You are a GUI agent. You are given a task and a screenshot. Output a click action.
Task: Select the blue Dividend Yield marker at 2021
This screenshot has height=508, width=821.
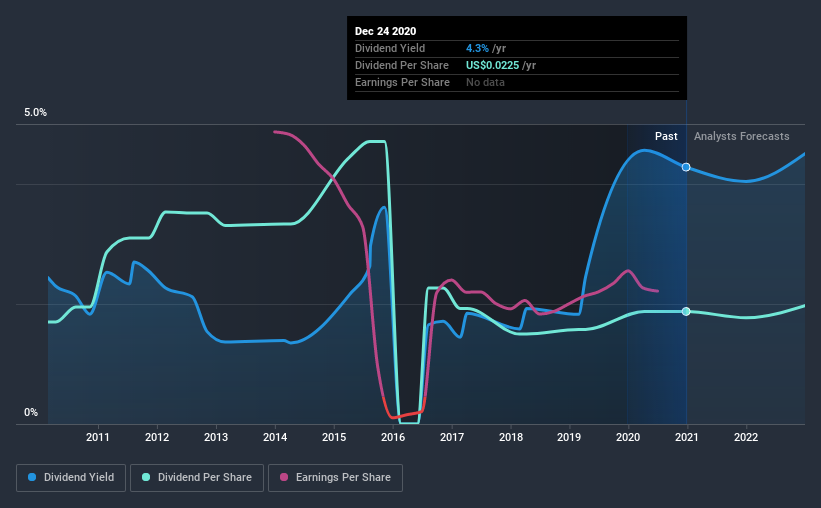686,167
